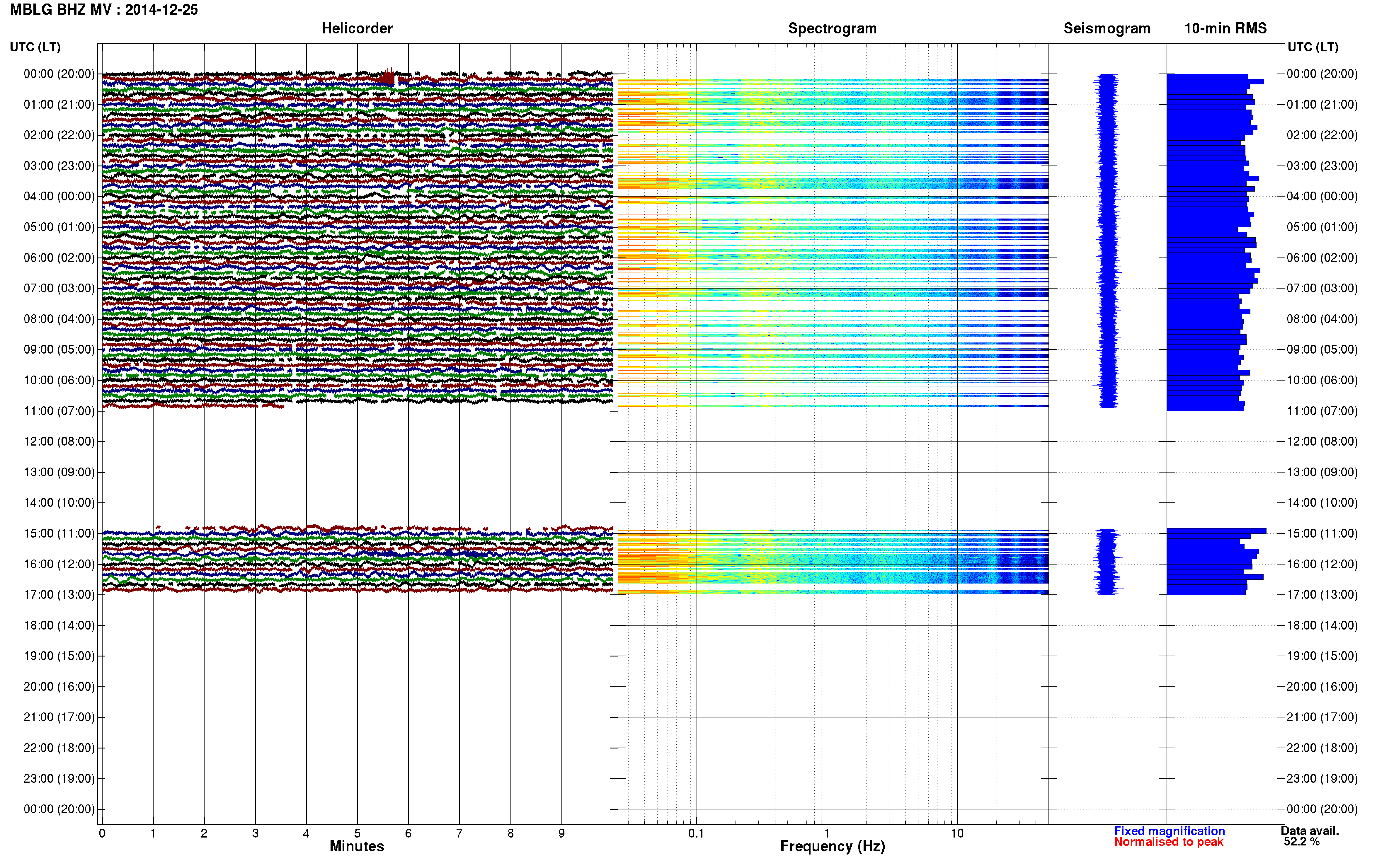Click the right '17:00 (13:00)' time label
The image size is (1389, 868).
coord(1322,595)
